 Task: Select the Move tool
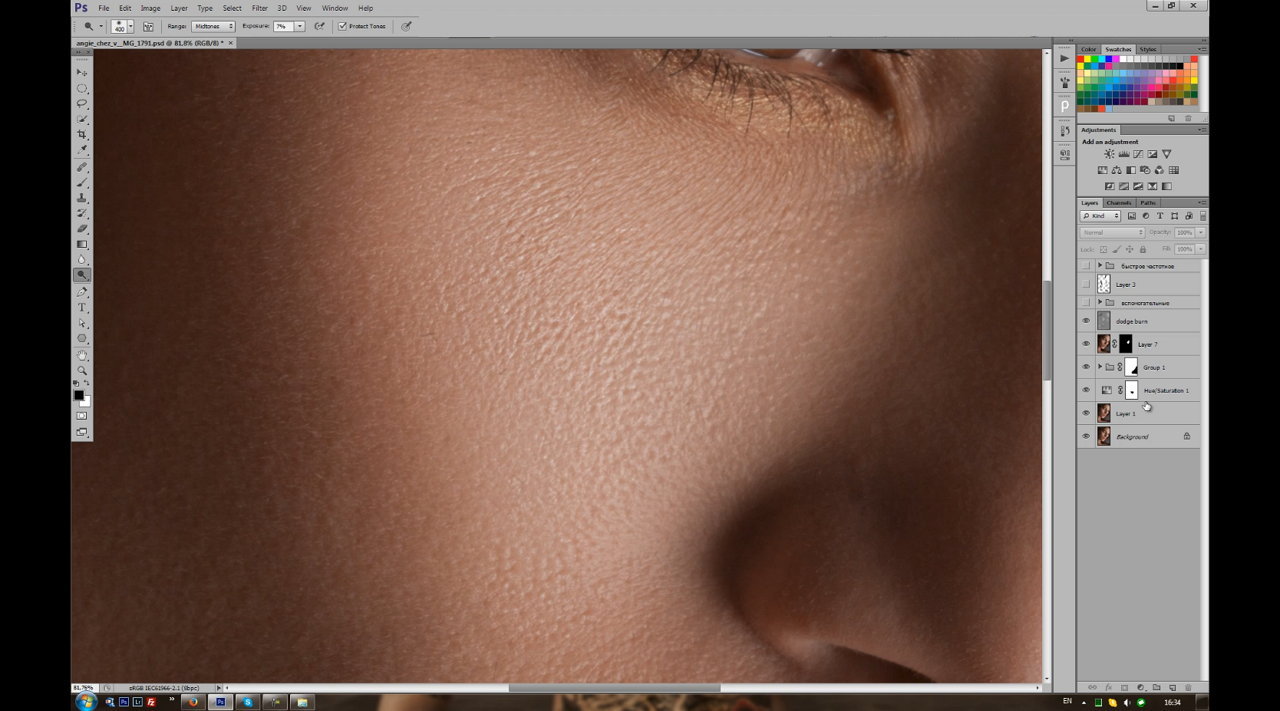[82, 72]
